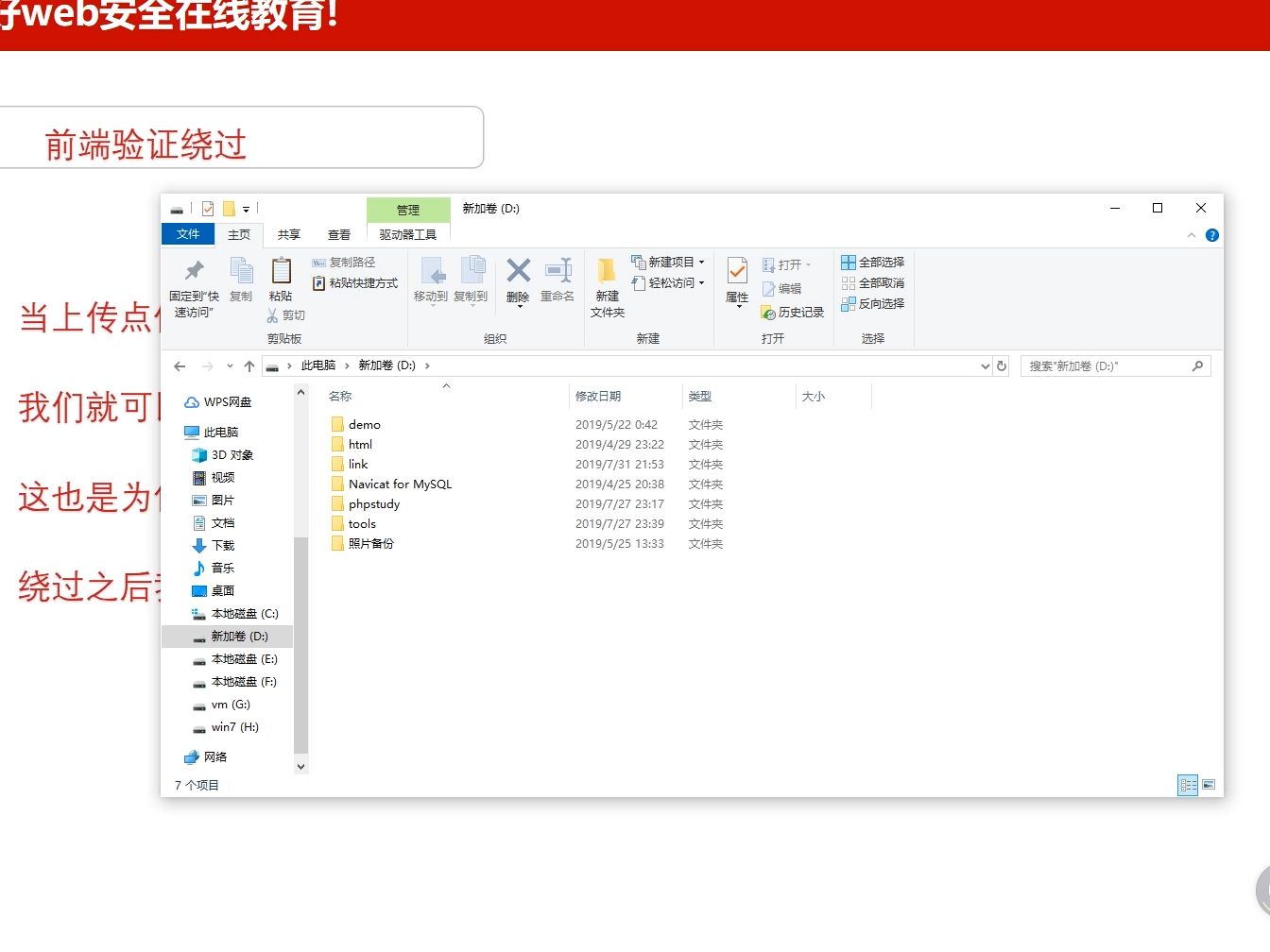
Task: Click the Rename icon
Action: [558, 271]
